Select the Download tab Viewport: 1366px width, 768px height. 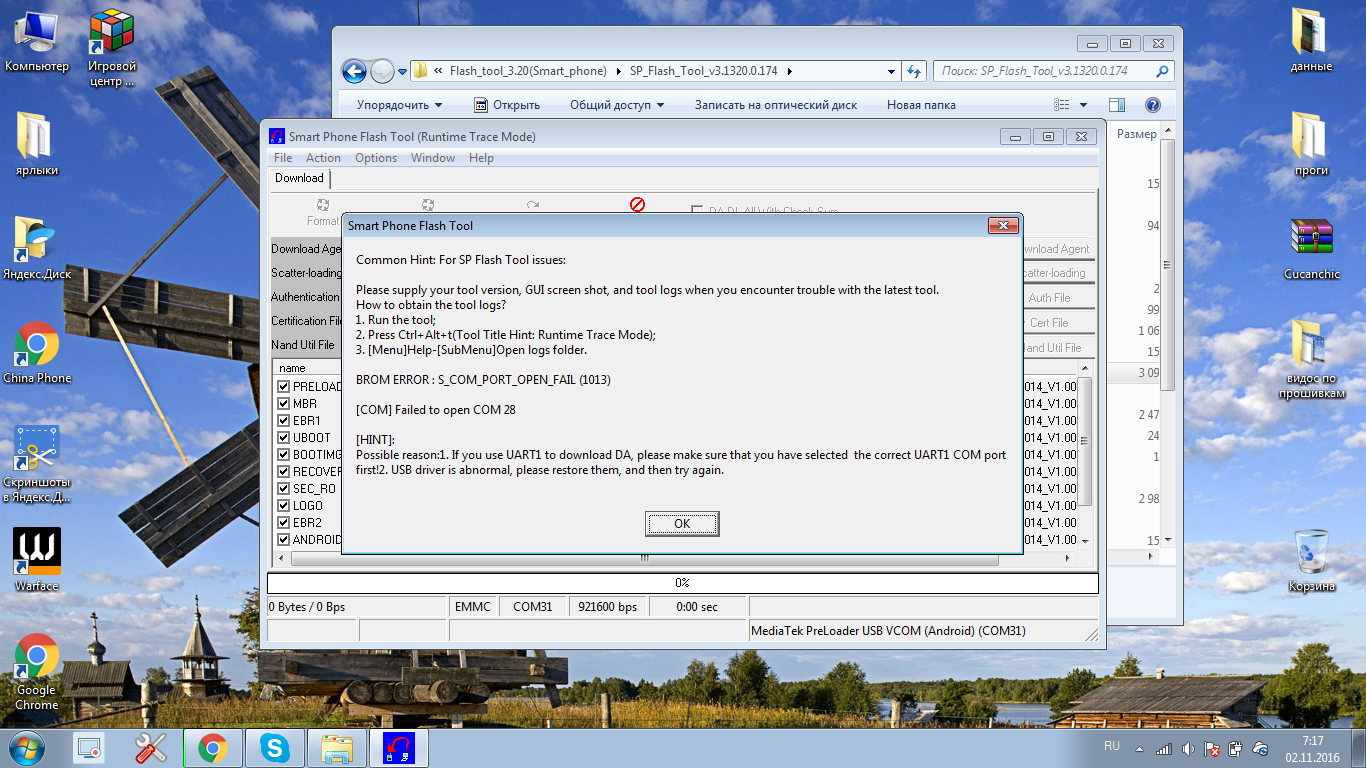point(299,178)
